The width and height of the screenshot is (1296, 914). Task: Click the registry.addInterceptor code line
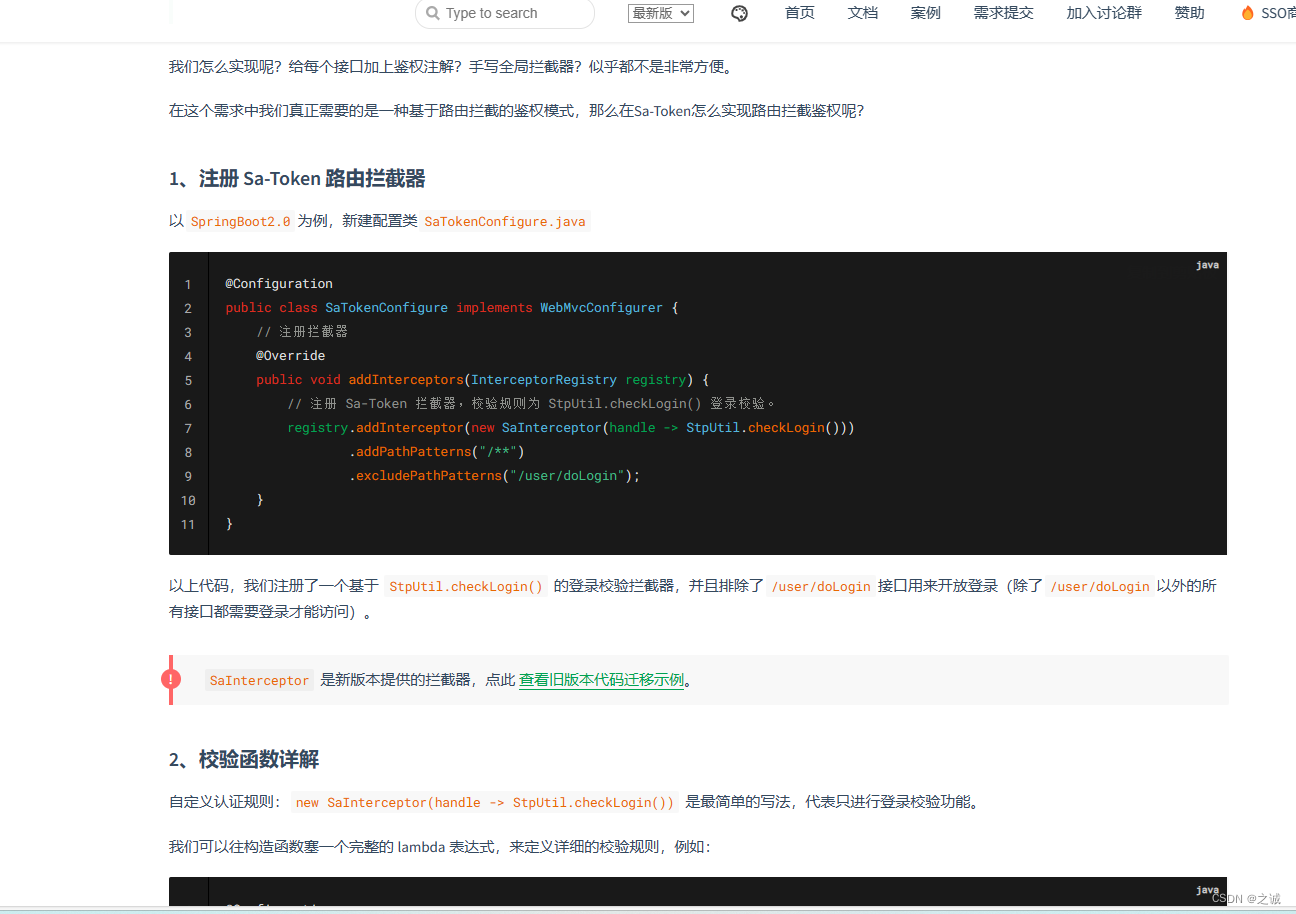point(571,428)
